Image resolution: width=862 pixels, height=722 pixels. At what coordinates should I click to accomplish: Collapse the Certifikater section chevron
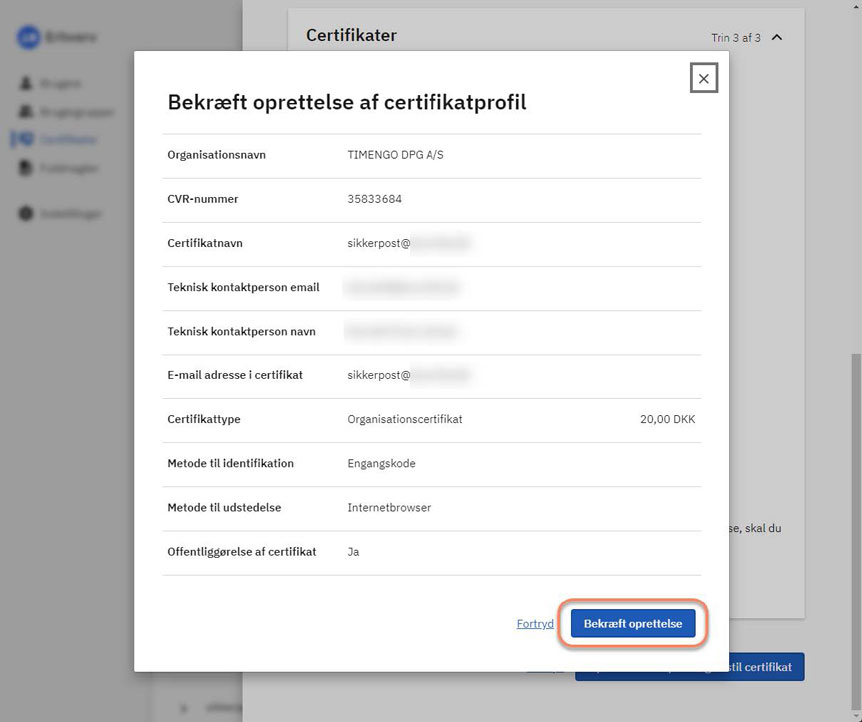pyautogui.click(x=777, y=37)
